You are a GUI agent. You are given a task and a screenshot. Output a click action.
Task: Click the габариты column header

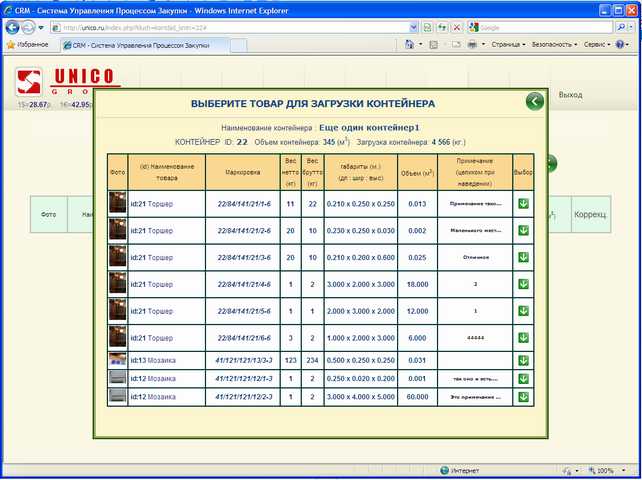(361, 172)
